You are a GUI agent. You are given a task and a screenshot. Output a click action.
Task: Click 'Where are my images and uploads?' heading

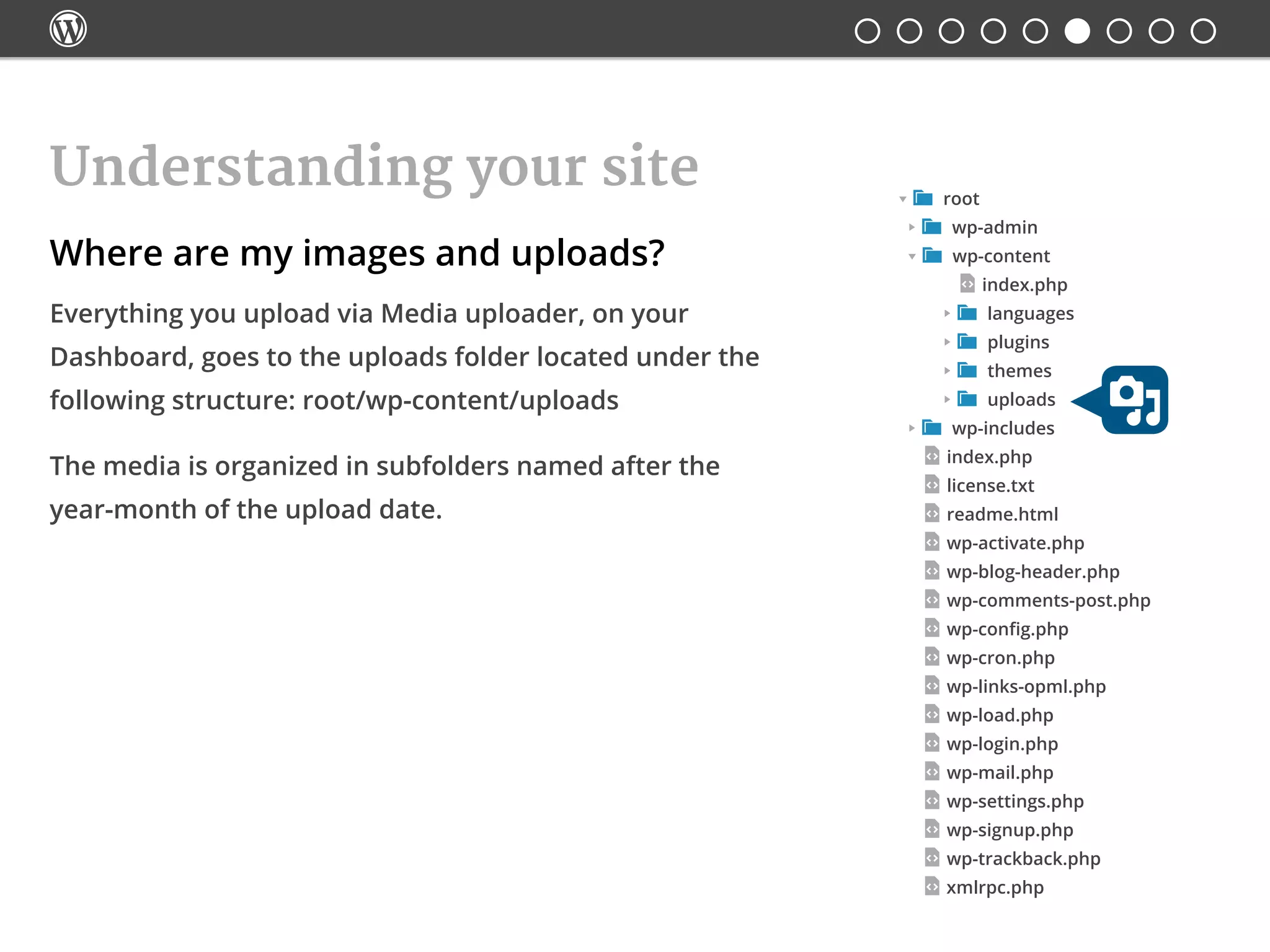357,253
